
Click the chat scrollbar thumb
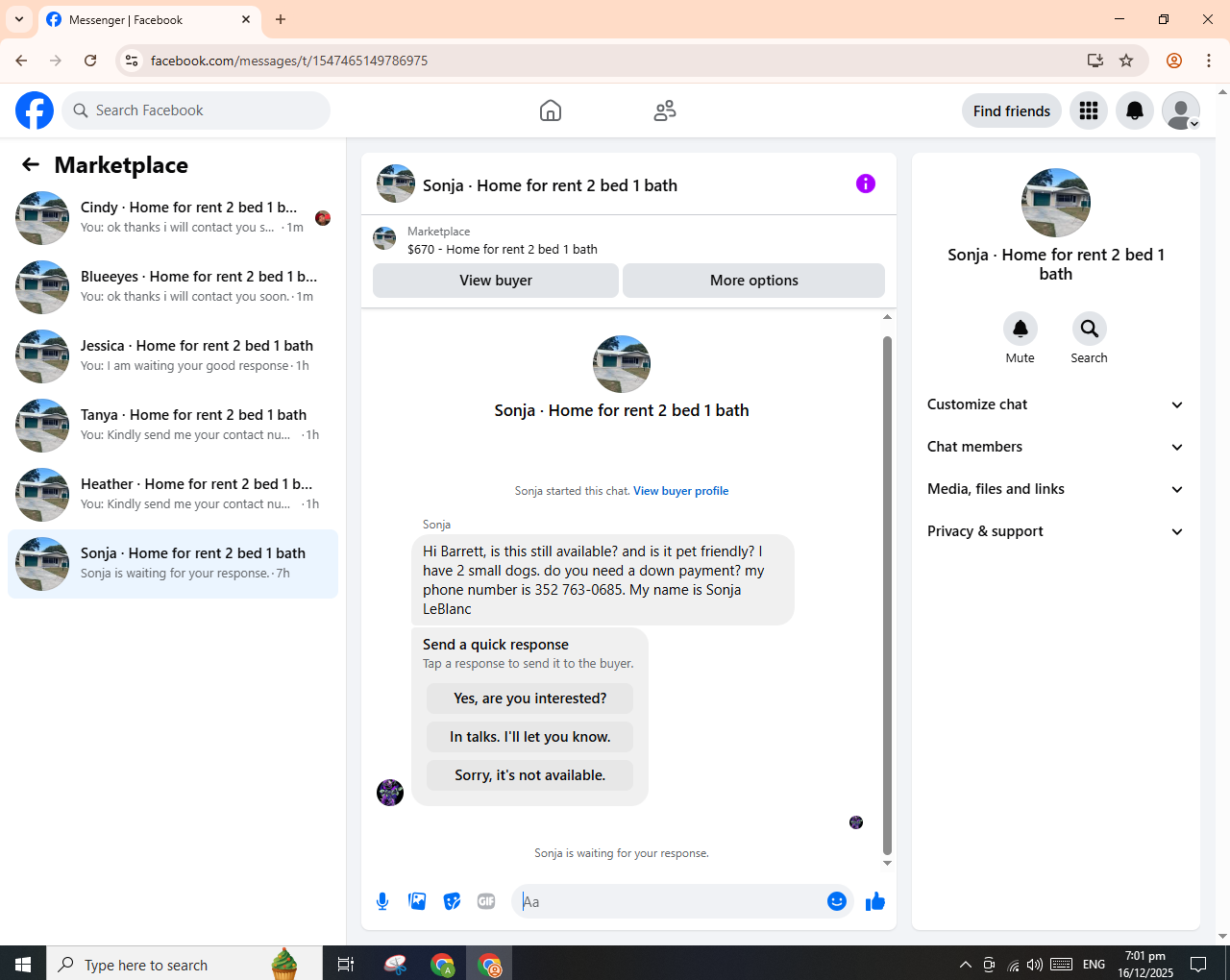pyautogui.click(x=887, y=595)
